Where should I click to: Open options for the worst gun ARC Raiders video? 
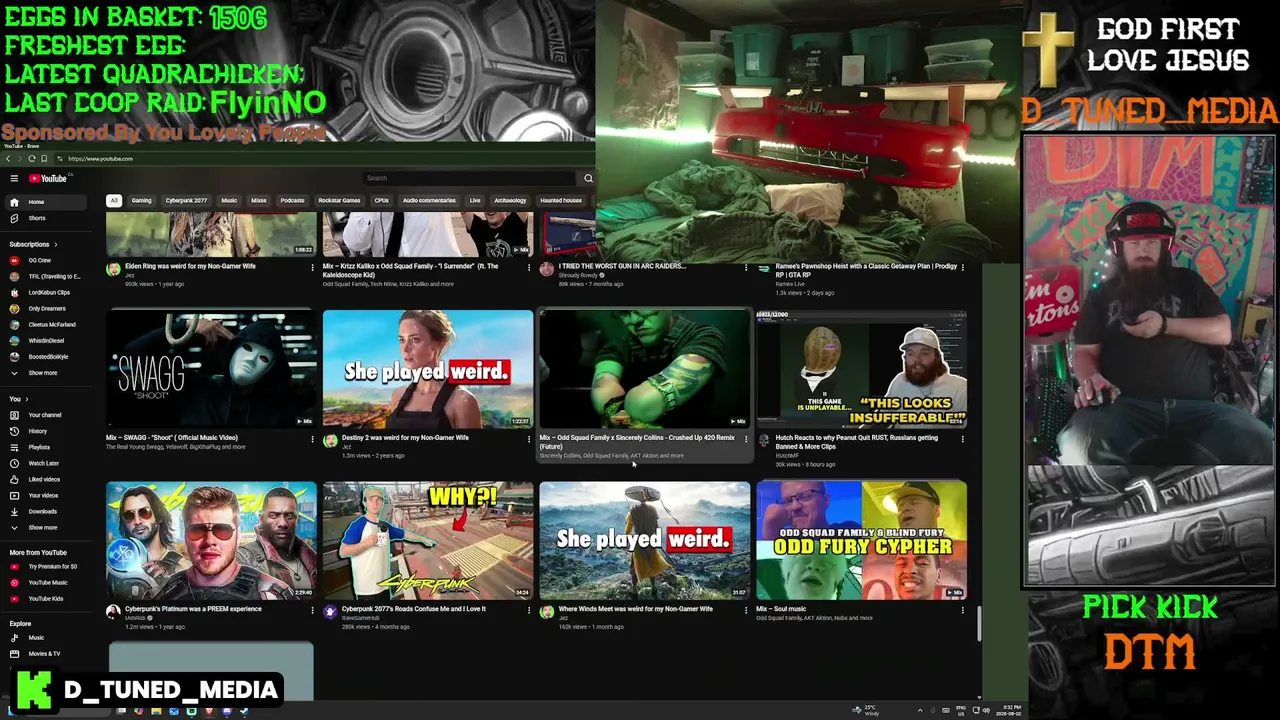pyautogui.click(x=746, y=267)
